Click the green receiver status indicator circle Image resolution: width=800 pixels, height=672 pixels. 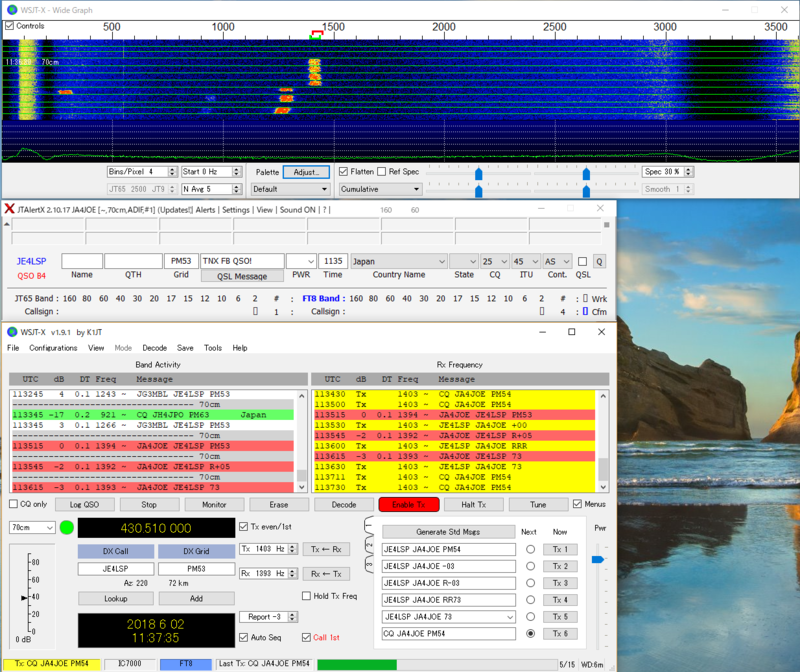point(67,527)
